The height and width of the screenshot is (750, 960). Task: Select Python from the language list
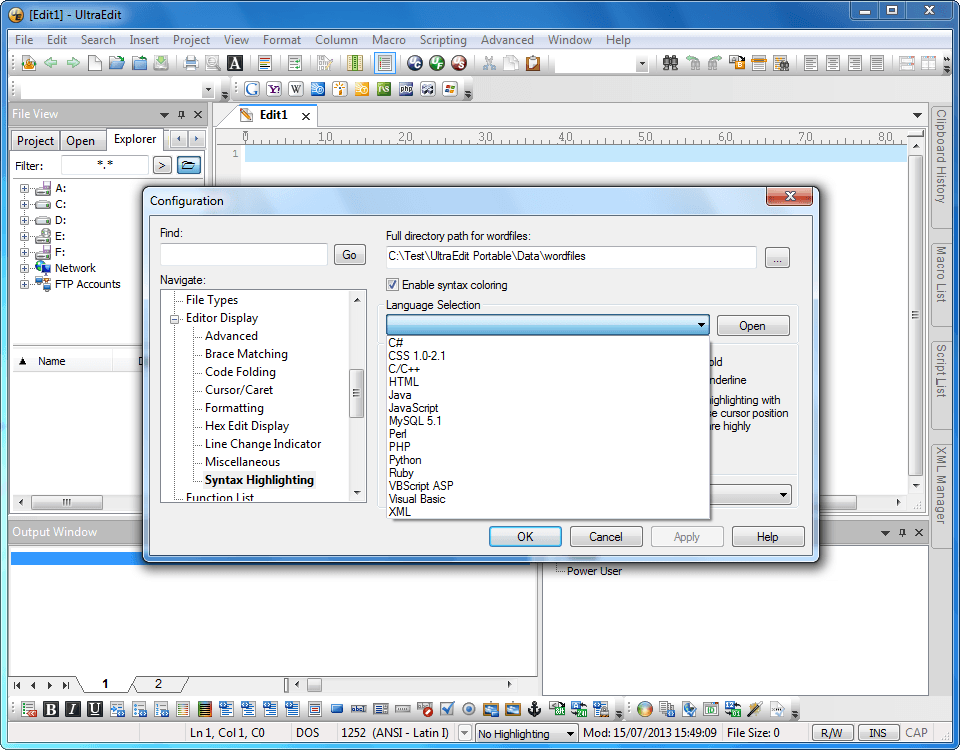405,460
